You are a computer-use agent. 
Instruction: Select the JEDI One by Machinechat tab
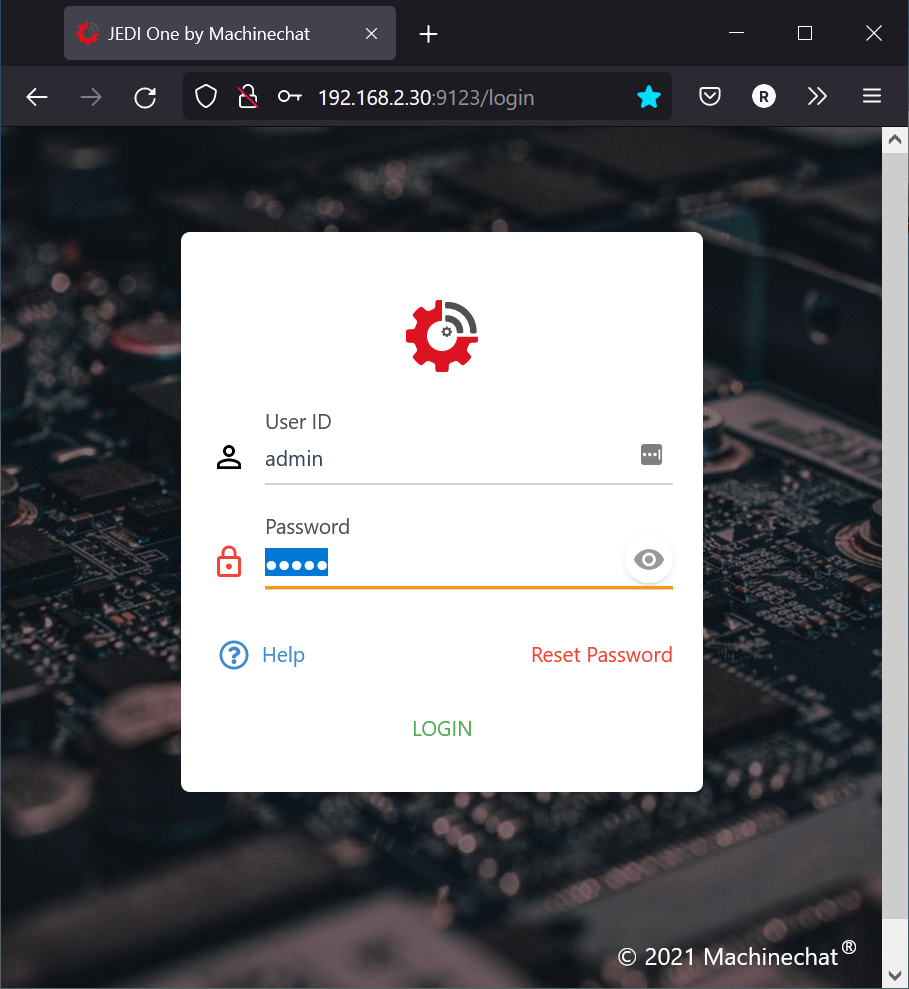pyautogui.click(x=210, y=34)
